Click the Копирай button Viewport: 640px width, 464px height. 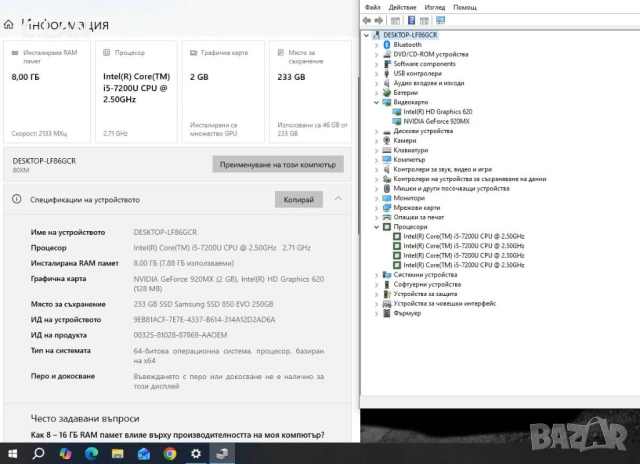[x=299, y=200]
